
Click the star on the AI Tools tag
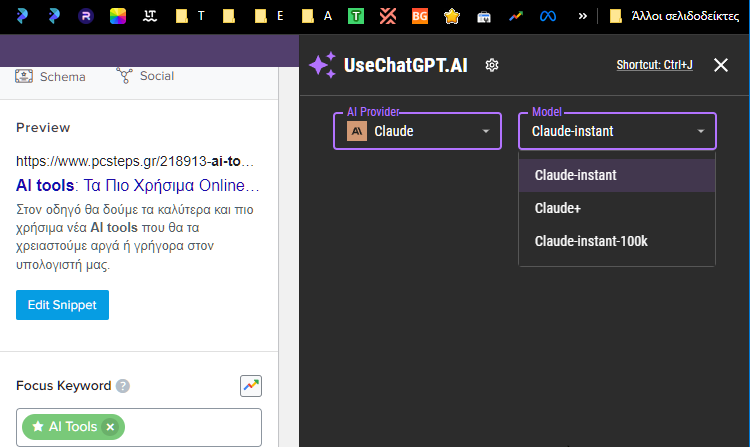(38, 426)
